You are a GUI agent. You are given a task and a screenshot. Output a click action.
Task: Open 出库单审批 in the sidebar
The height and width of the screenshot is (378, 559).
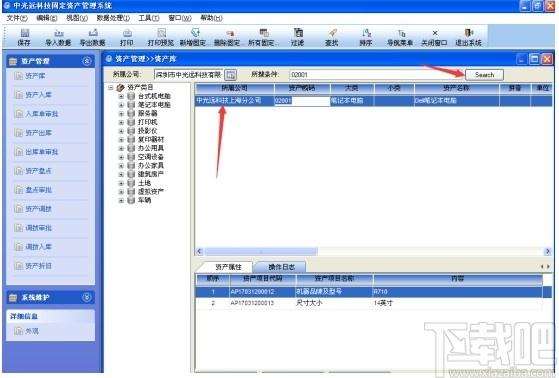pos(36,152)
